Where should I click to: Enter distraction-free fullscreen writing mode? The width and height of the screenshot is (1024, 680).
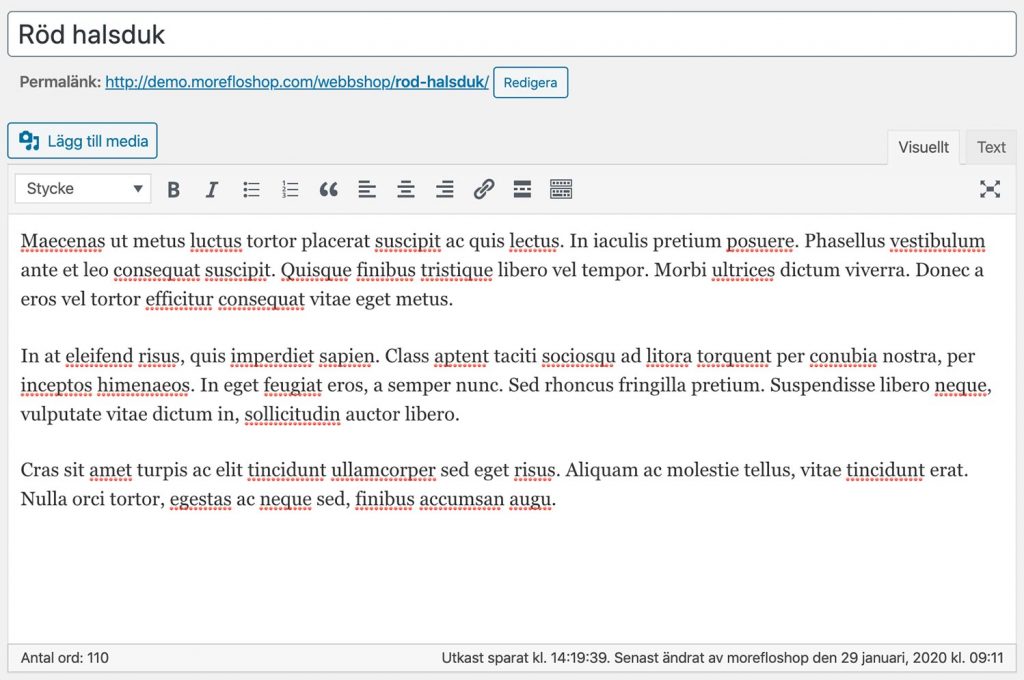(x=990, y=189)
